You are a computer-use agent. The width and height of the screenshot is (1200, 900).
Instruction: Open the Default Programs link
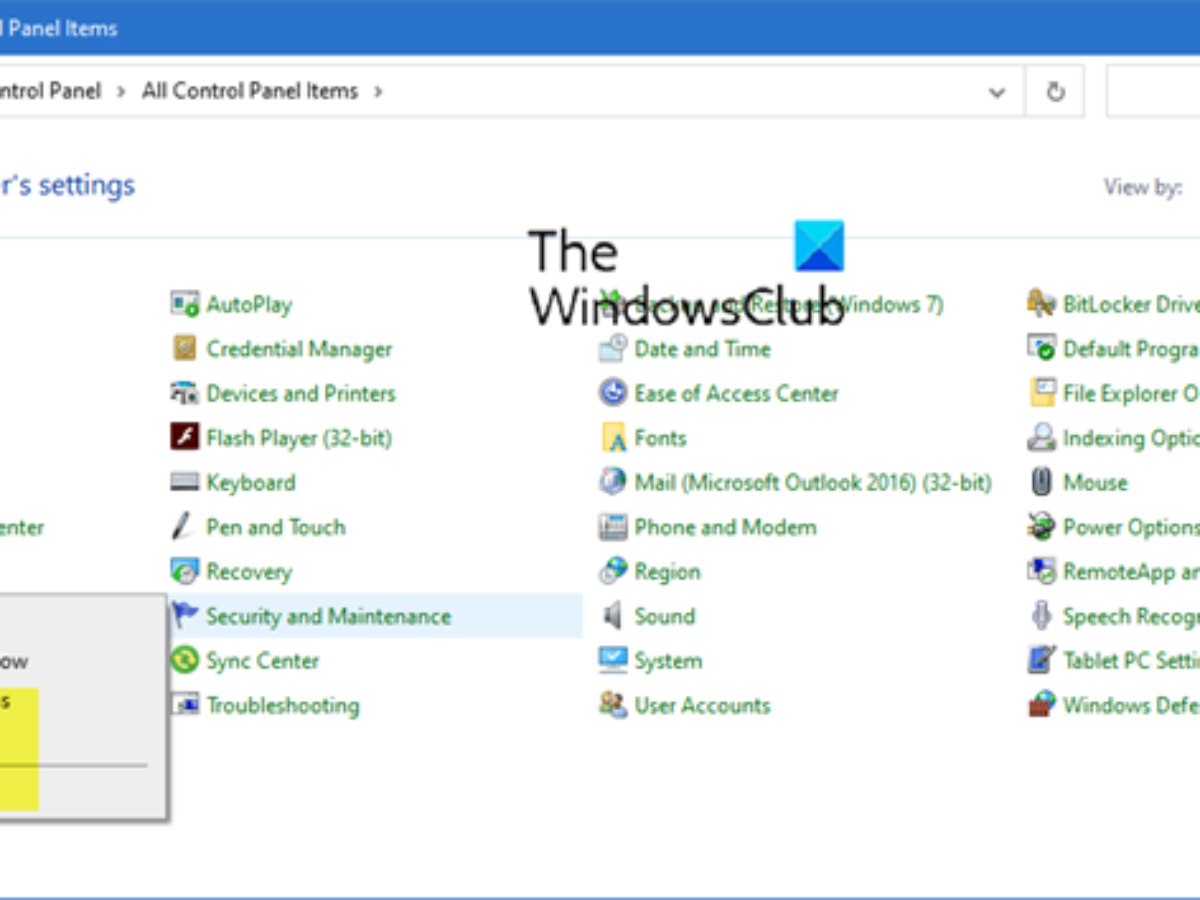coord(1131,349)
